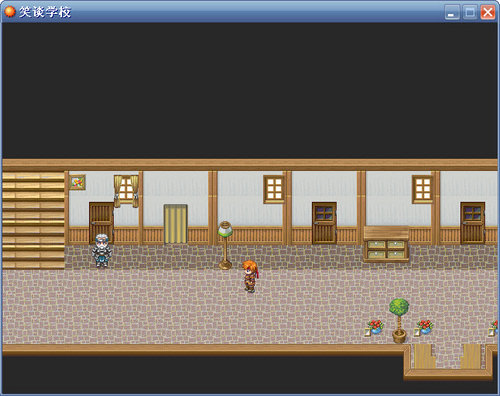Viewport: 500px width, 396px height.
Task: Click the potted topiary tree
Action: pyautogui.click(x=399, y=321)
